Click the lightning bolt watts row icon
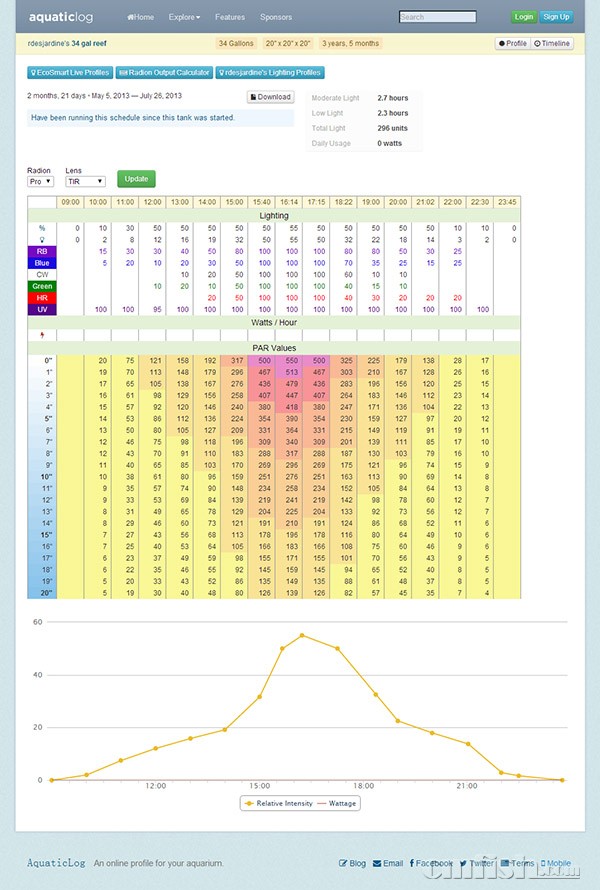600x890 pixels. 41,334
